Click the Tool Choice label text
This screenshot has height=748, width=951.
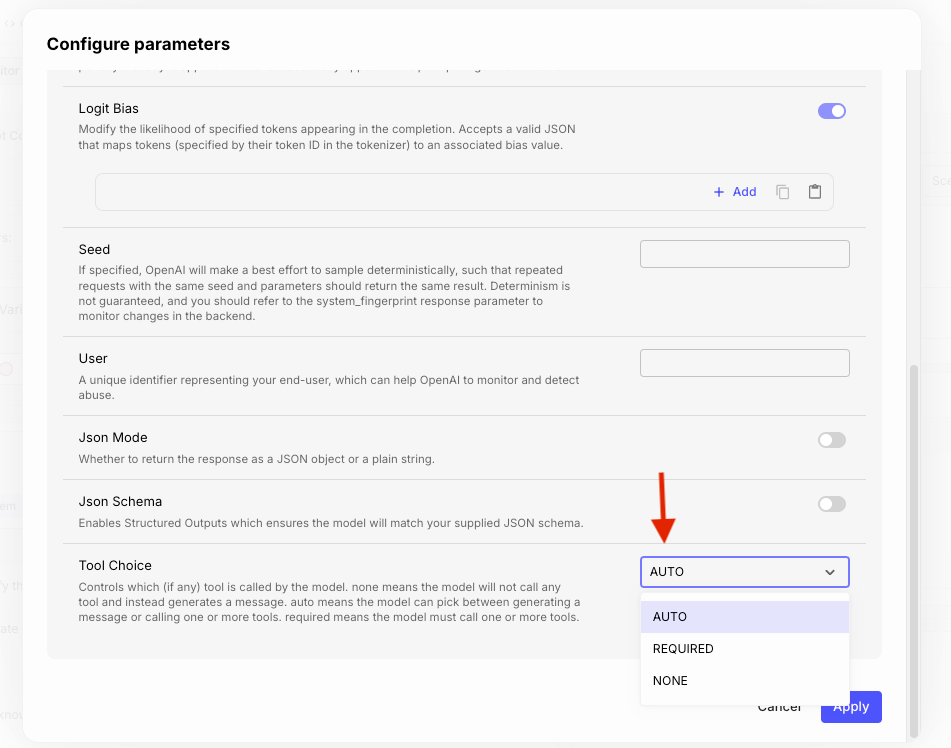pos(115,565)
